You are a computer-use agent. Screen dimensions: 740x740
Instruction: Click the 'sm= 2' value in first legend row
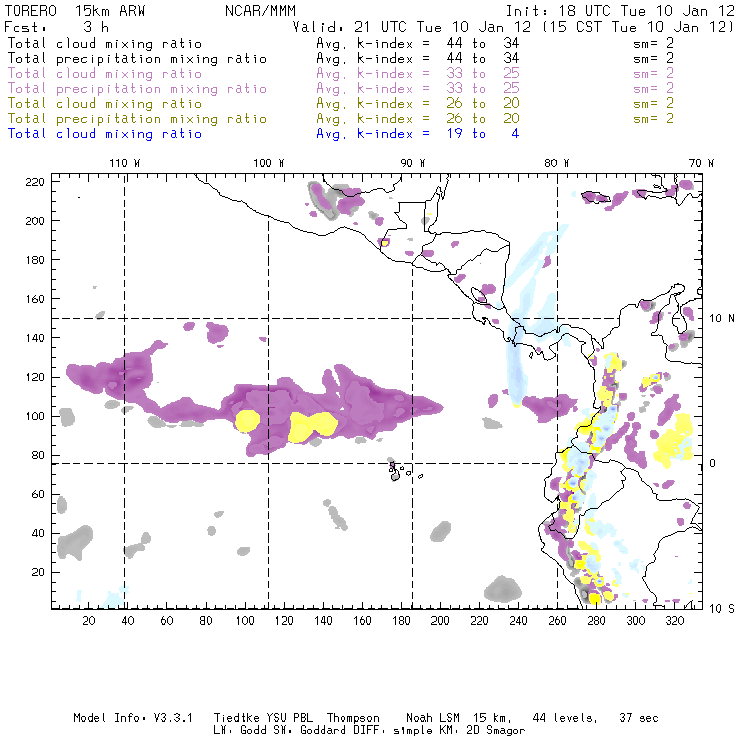[x=653, y=43]
